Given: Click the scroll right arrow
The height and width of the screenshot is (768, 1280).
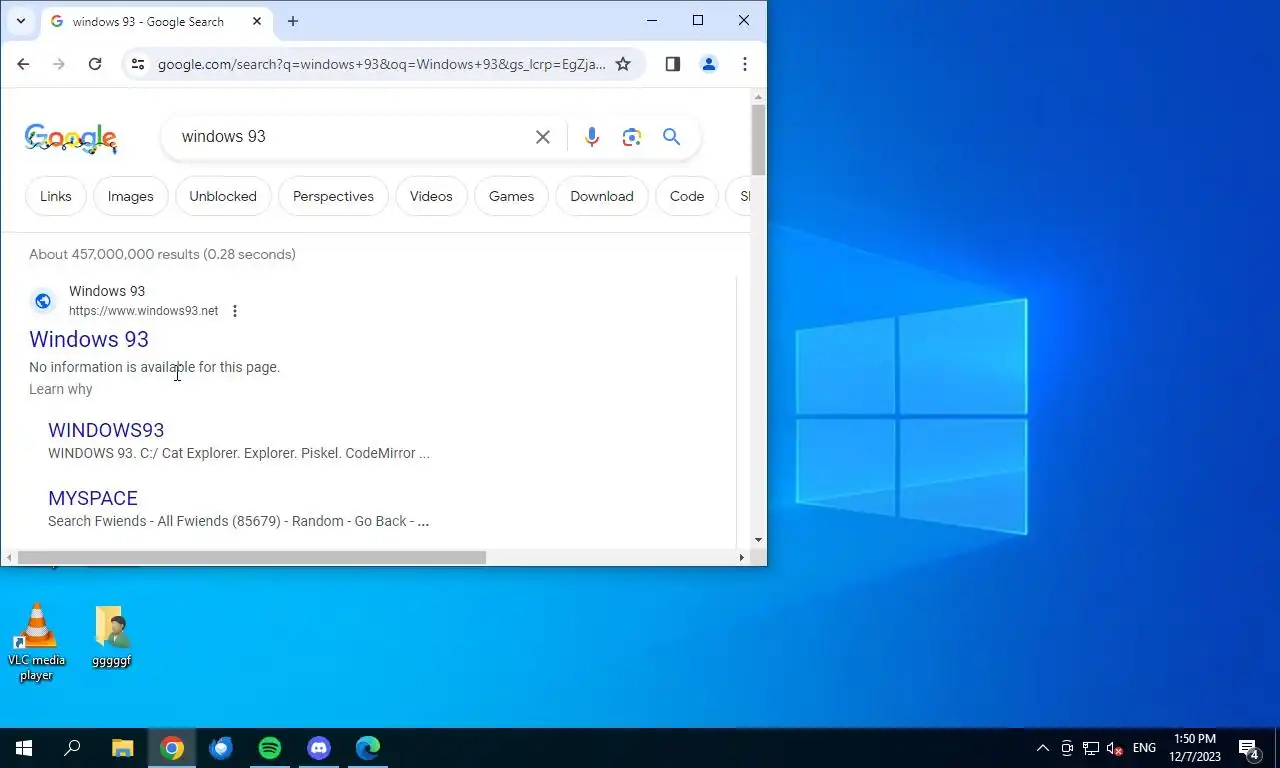Looking at the screenshot, I should point(741,557).
